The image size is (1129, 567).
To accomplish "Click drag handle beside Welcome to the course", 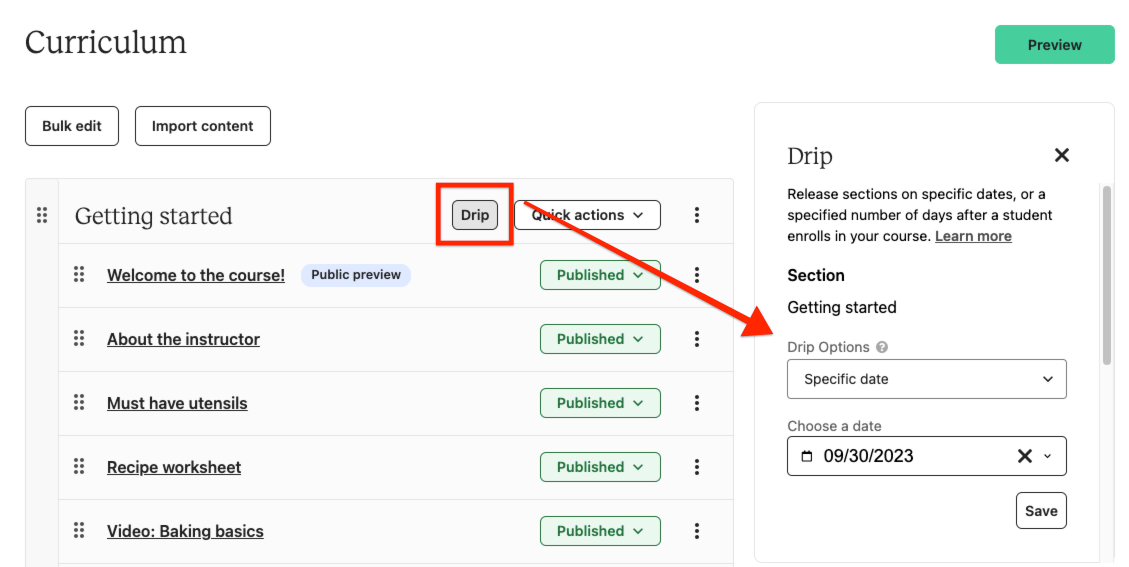I will 79,275.
